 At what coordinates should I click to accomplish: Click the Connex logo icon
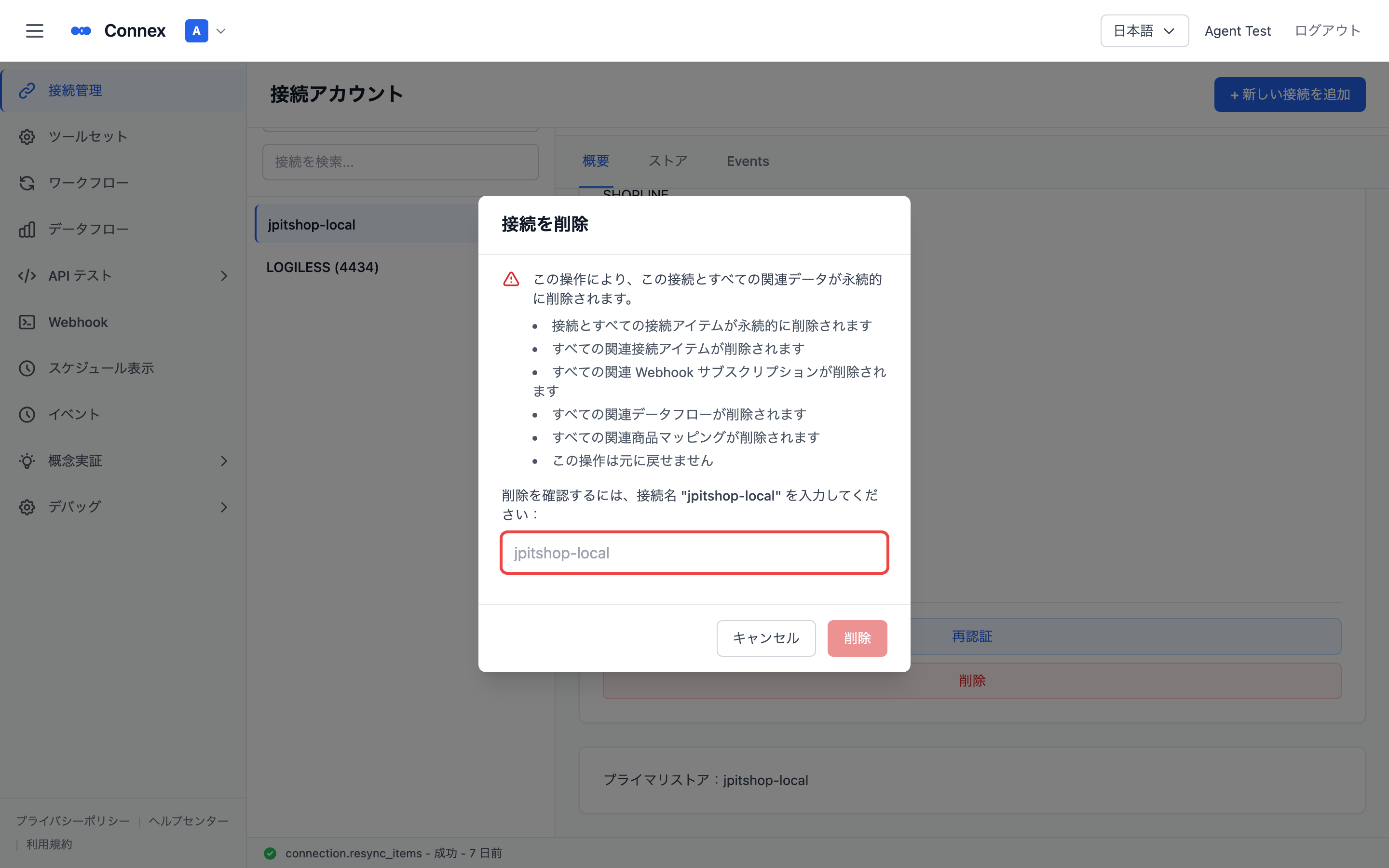[x=81, y=30]
